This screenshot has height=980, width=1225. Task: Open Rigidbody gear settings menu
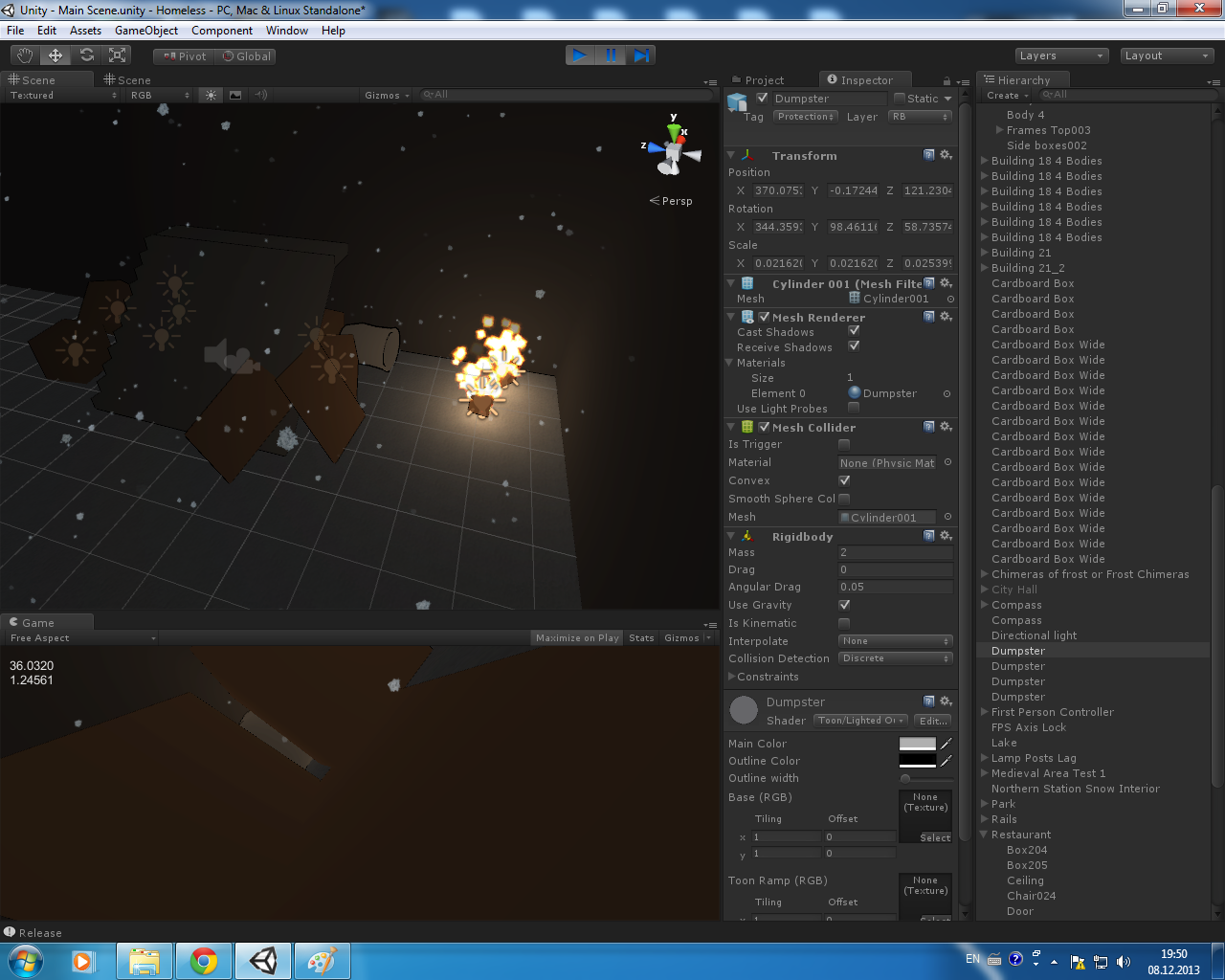click(946, 536)
